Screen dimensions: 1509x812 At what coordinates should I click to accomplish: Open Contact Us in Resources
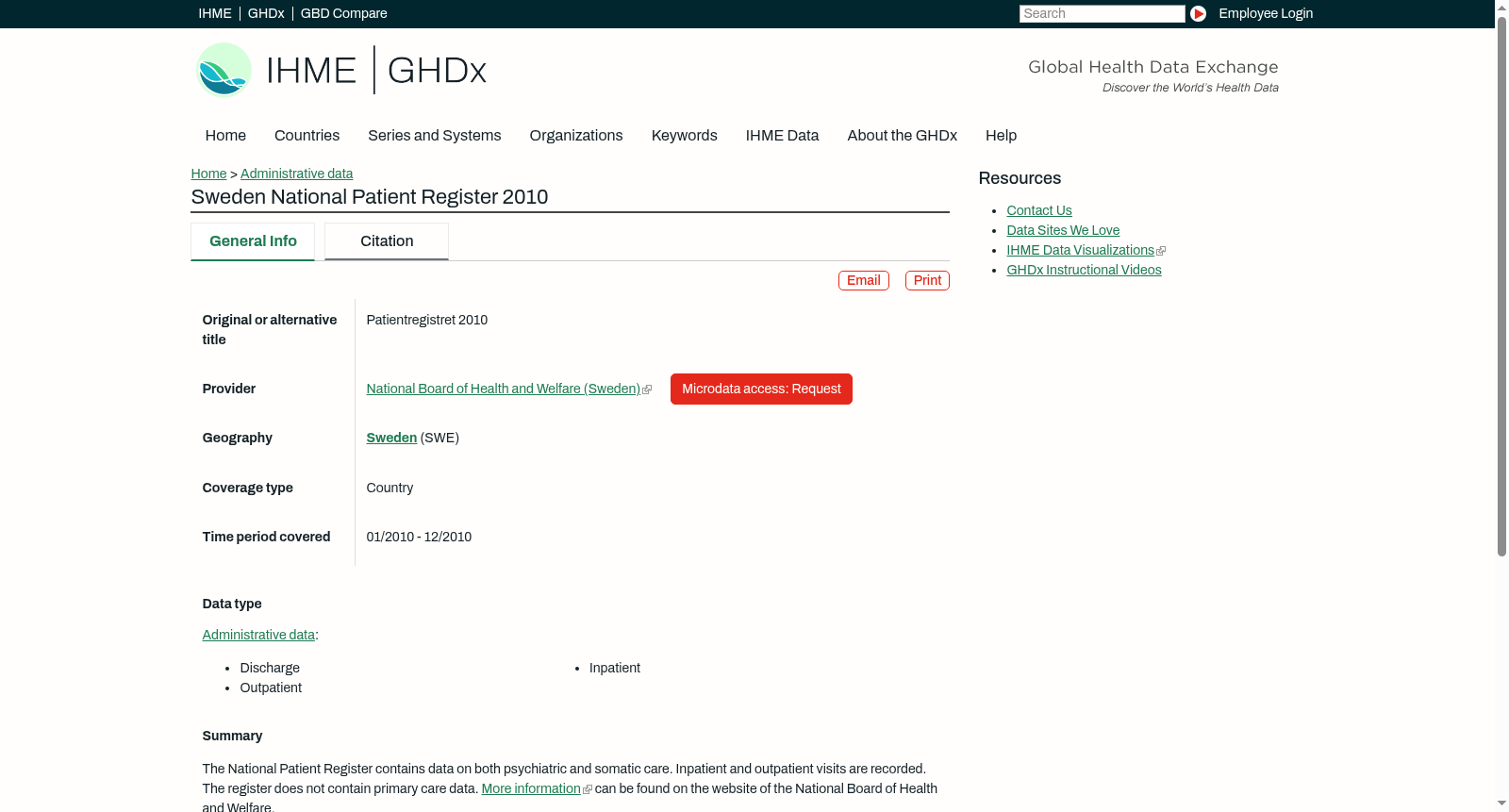click(x=1039, y=210)
